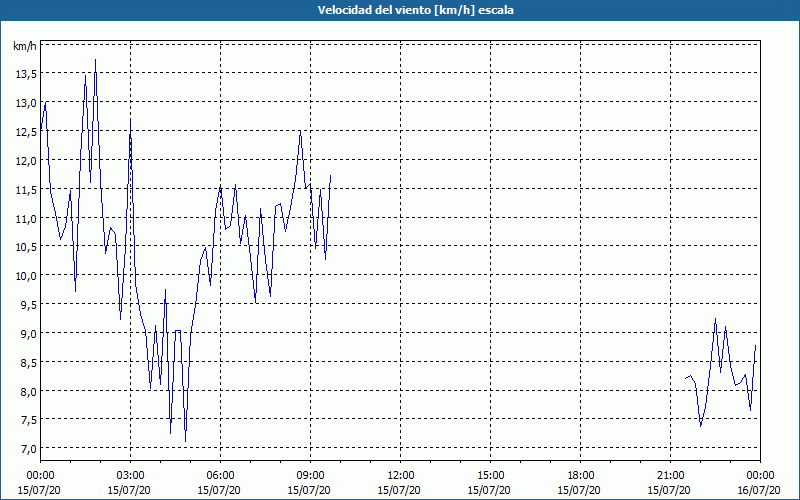Click the '15/07/20' date under 15:00
Image resolution: width=800 pixels, height=500 pixels.
point(489,490)
